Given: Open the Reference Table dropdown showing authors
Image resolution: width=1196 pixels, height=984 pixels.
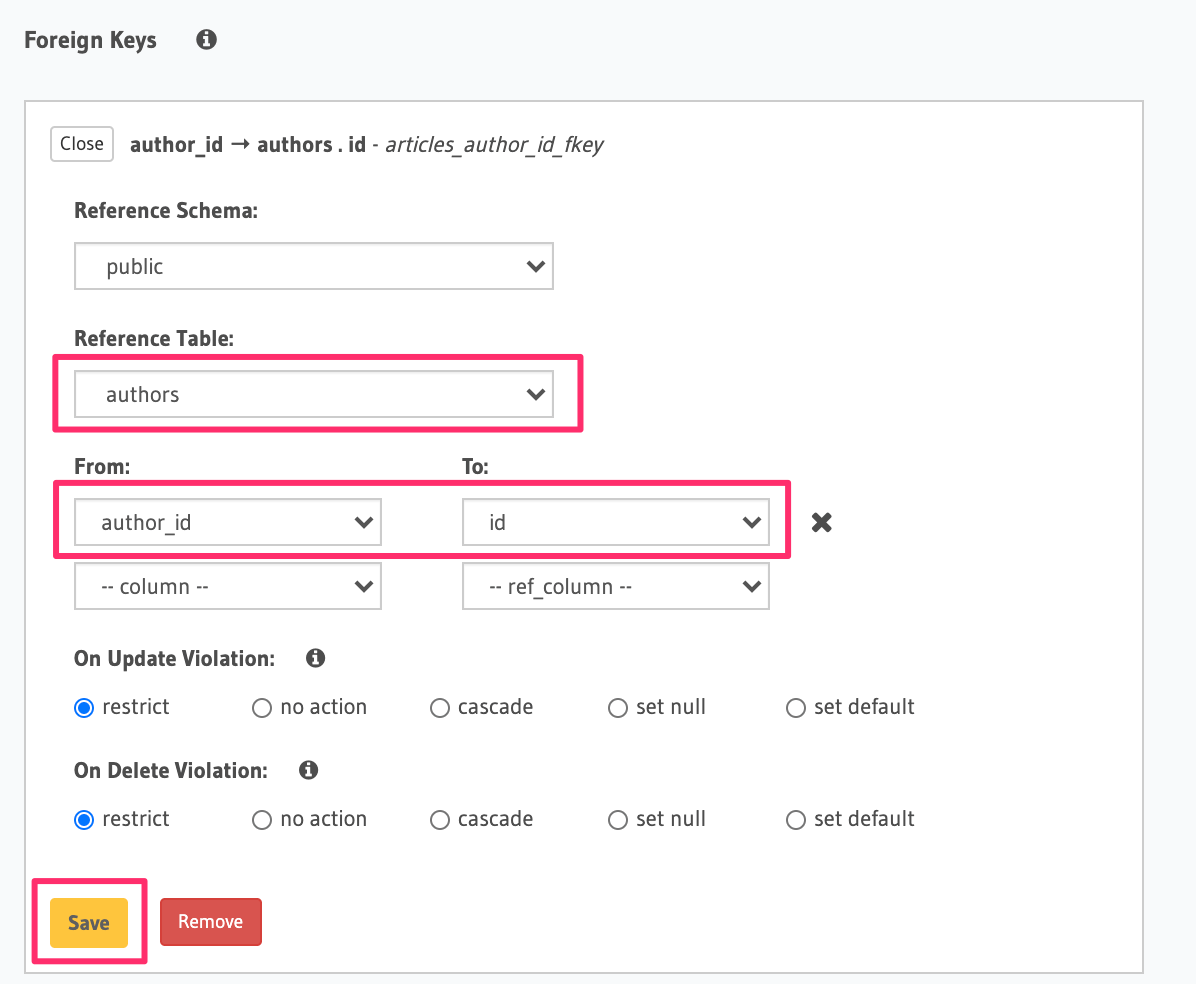Looking at the screenshot, I should (314, 394).
